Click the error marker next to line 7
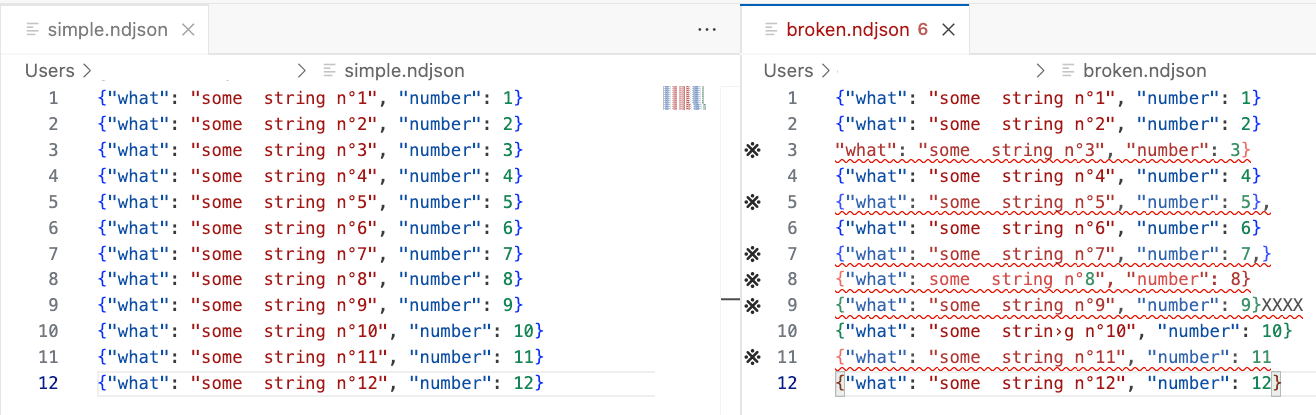Viewport: 1316px width, 415px height. tap(753, 254)
